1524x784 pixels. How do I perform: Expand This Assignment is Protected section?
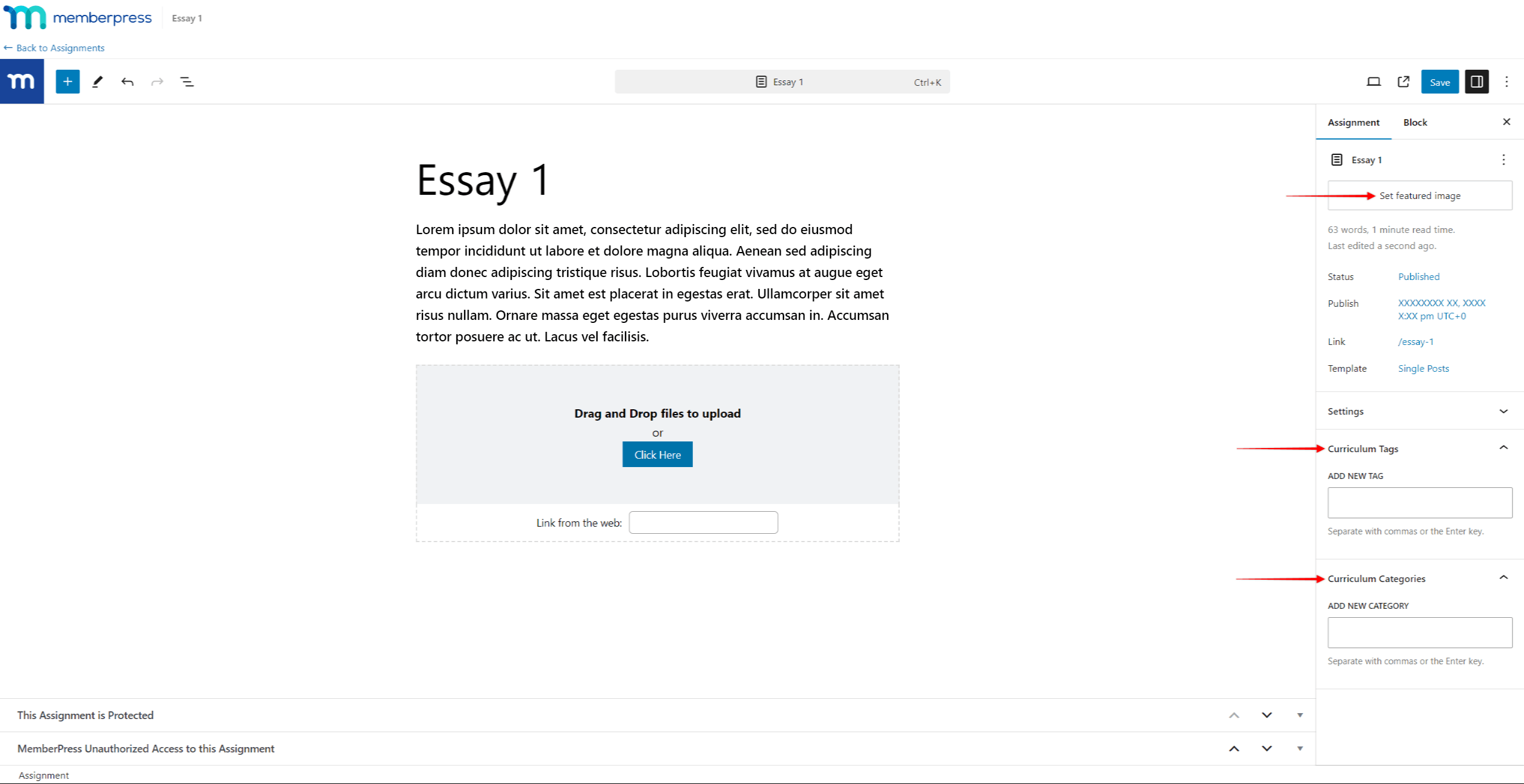pos(1299,714)
